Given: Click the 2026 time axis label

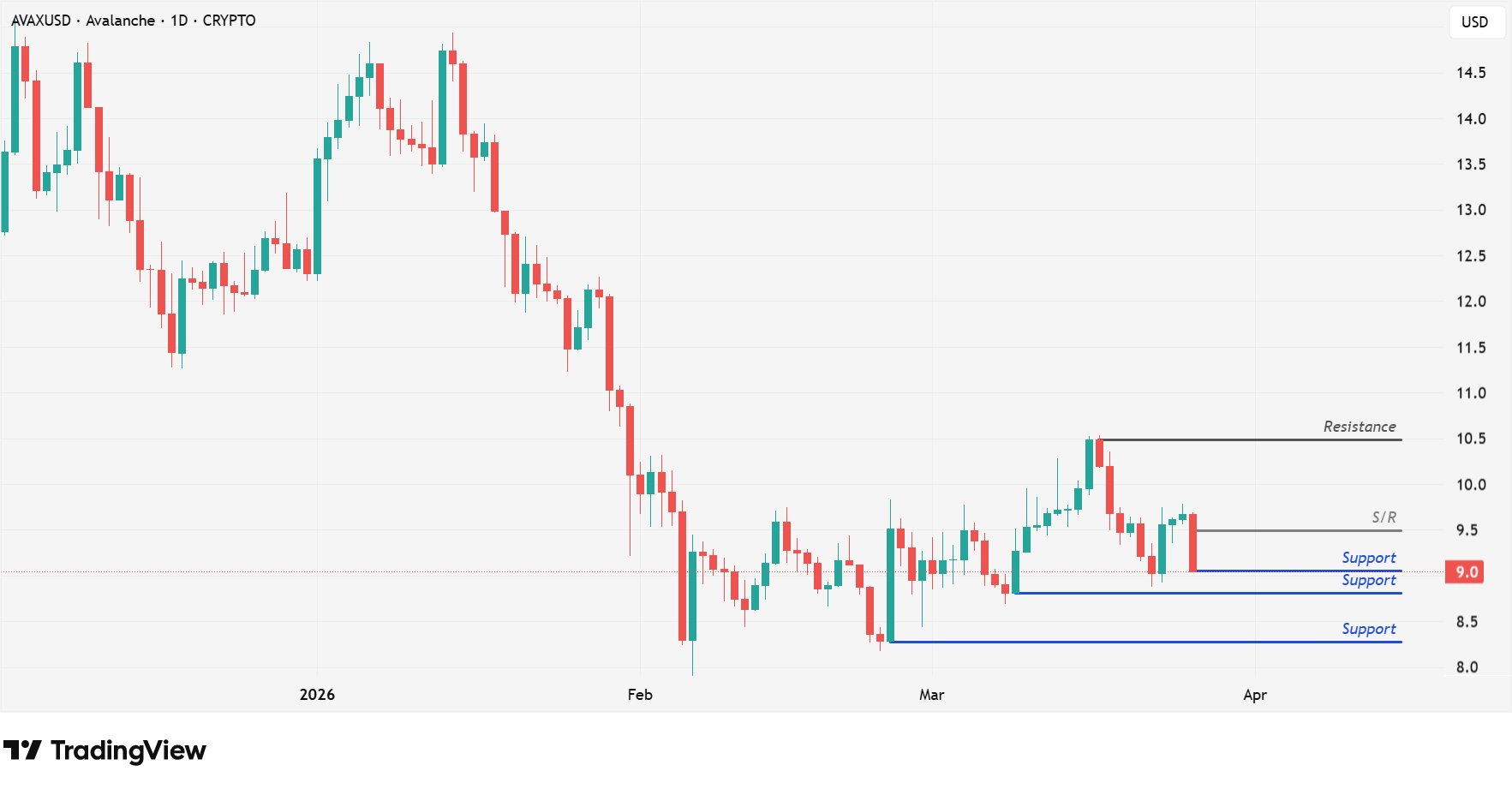Looking at the screenshot, I should [317, 694].
